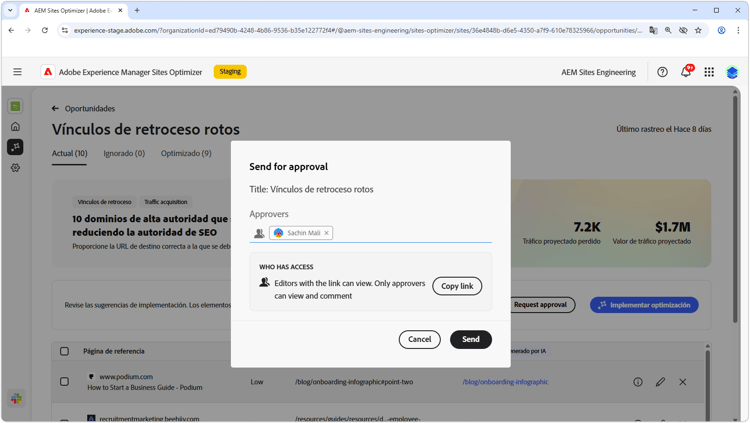Toggle the select-all checkbox in table header
Image resolution: width=750 pixels, height=423 pixels.
click(x=64, y=351)
